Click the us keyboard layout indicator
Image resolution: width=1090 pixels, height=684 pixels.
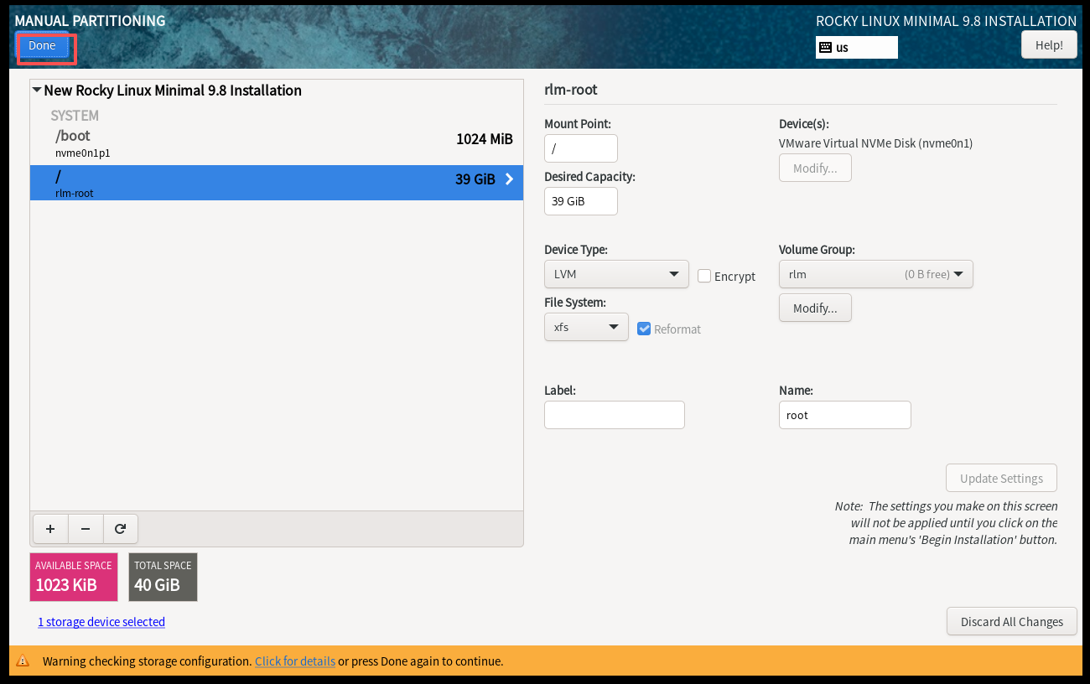click(x=856, y=47)
